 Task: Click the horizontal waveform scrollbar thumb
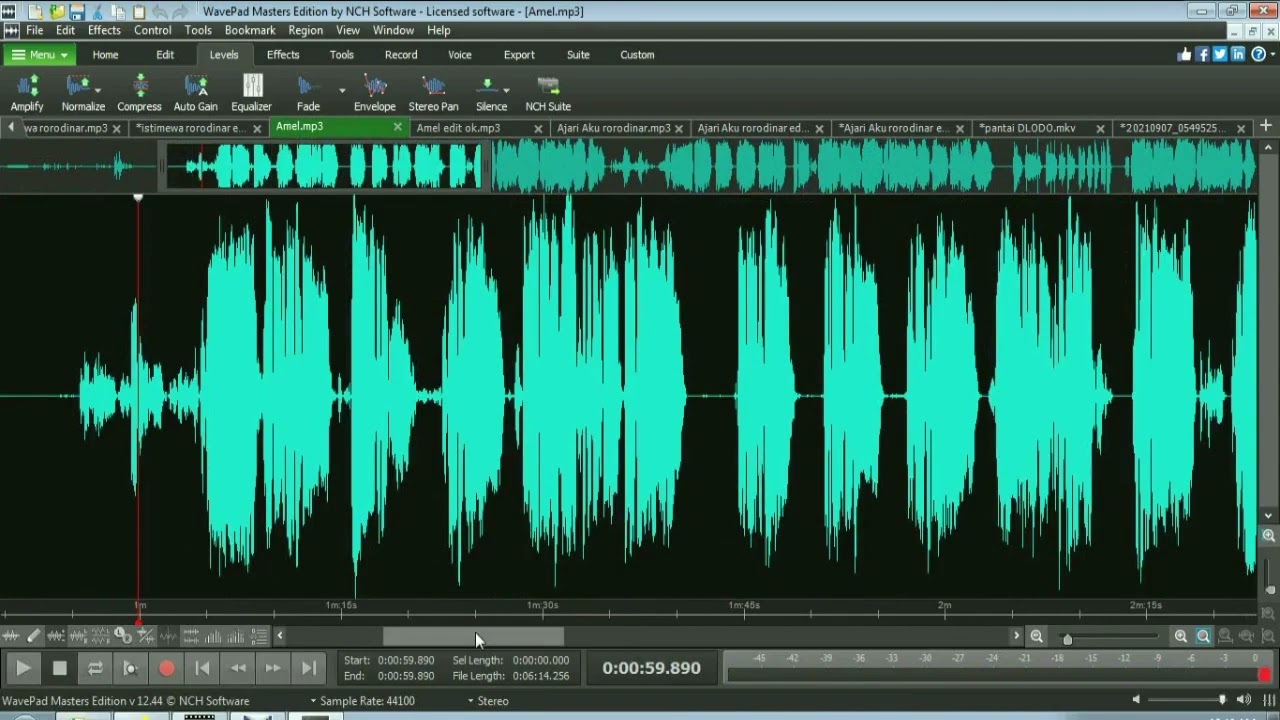(x=473, y=636)
